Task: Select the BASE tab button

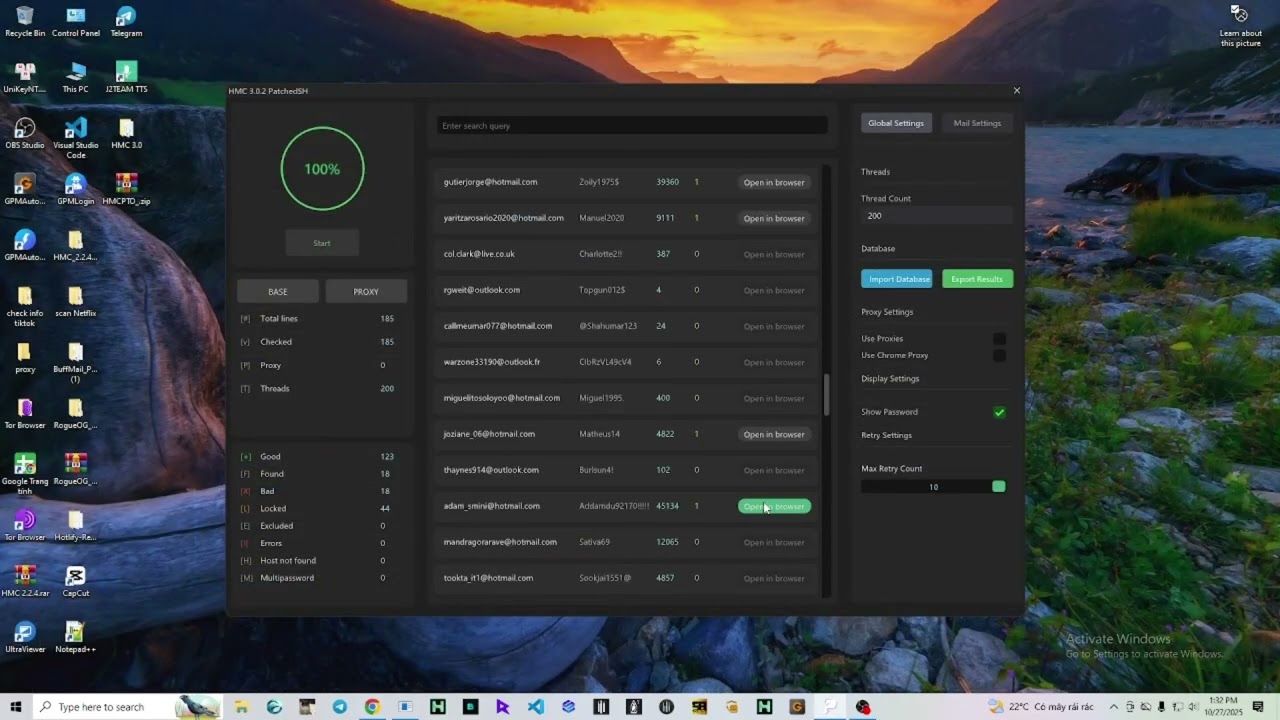Action: click(278, 291)
